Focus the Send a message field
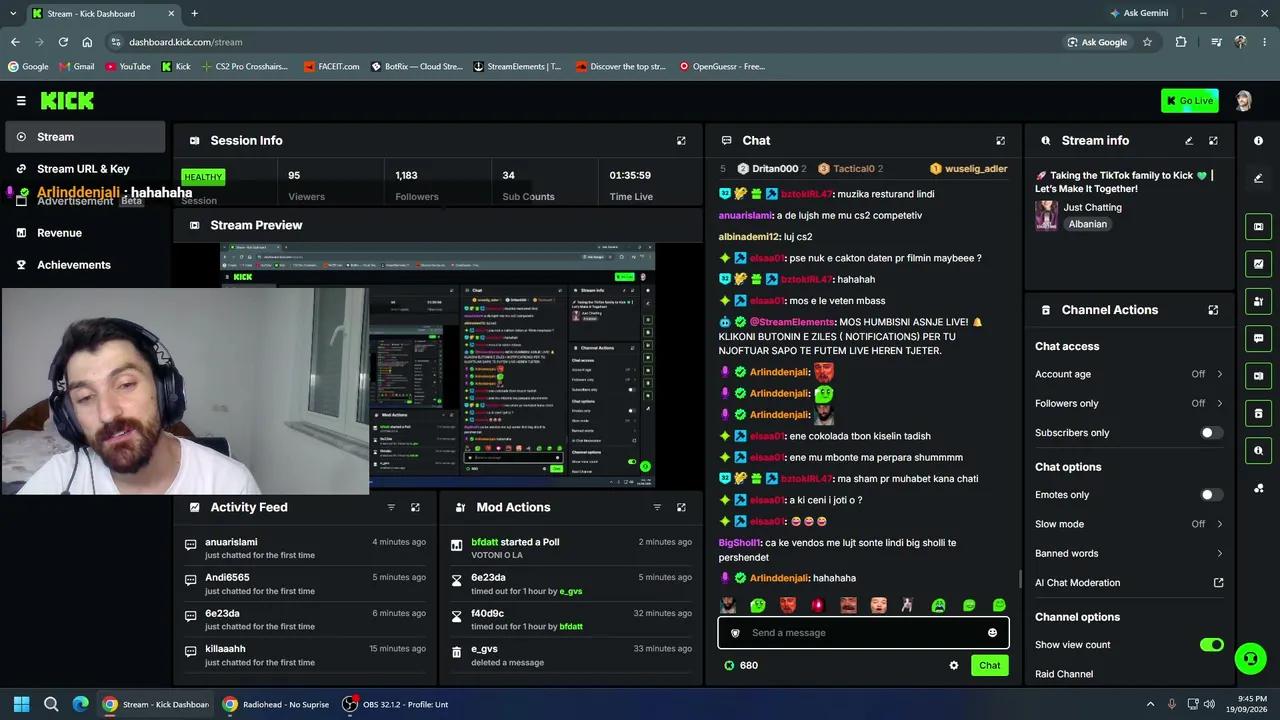This screenshot has height=720, width=1280. click(864, 633)
